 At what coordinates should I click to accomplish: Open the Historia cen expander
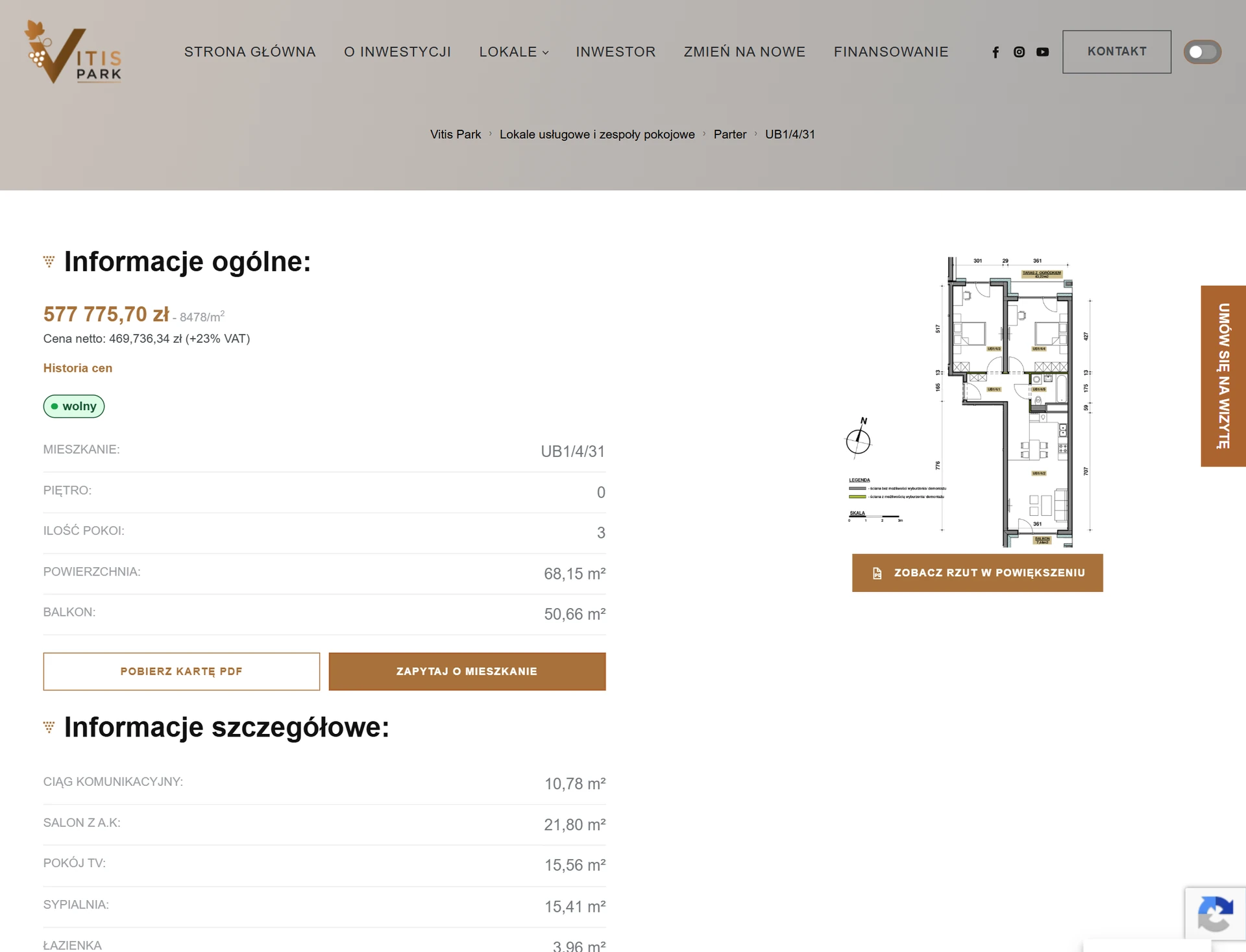click(x=78, y=368)
